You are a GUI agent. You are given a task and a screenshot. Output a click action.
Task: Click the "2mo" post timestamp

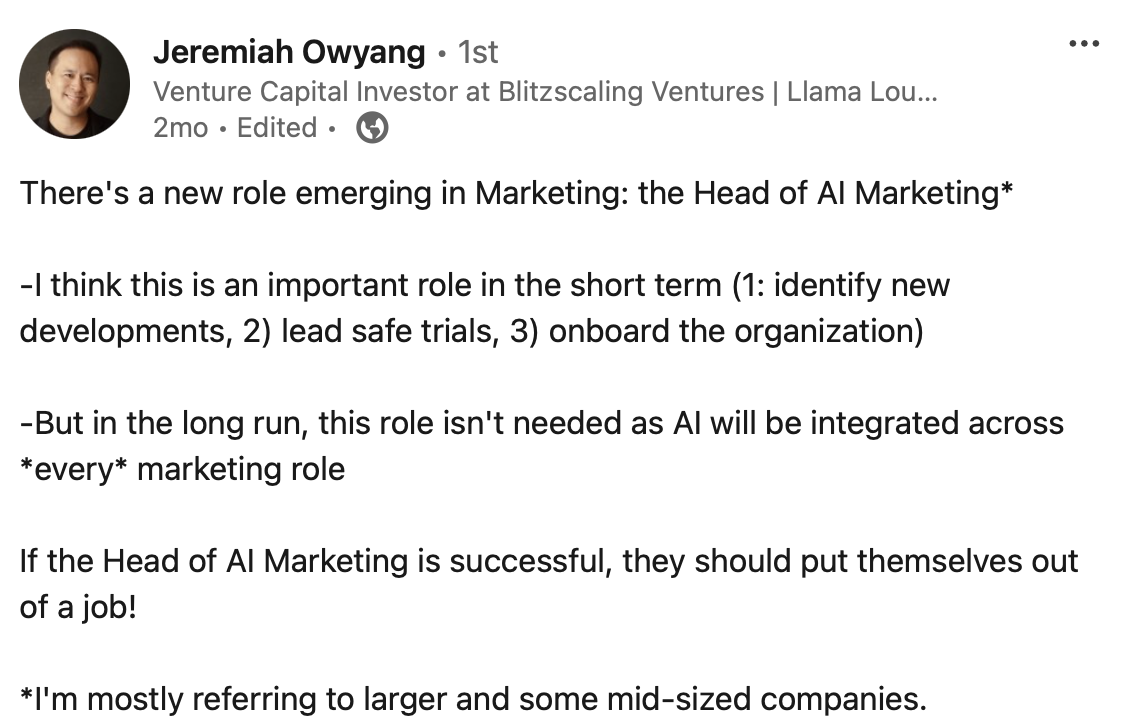[x=180, y=128]
